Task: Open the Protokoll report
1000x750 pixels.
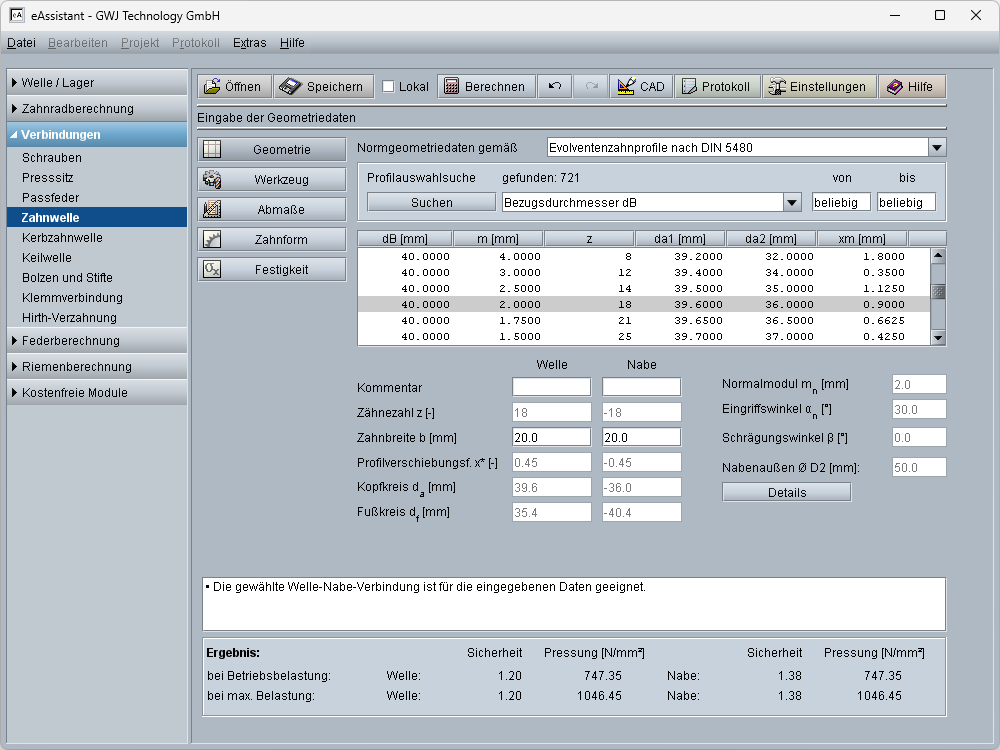Action: (x=716, y=87)
